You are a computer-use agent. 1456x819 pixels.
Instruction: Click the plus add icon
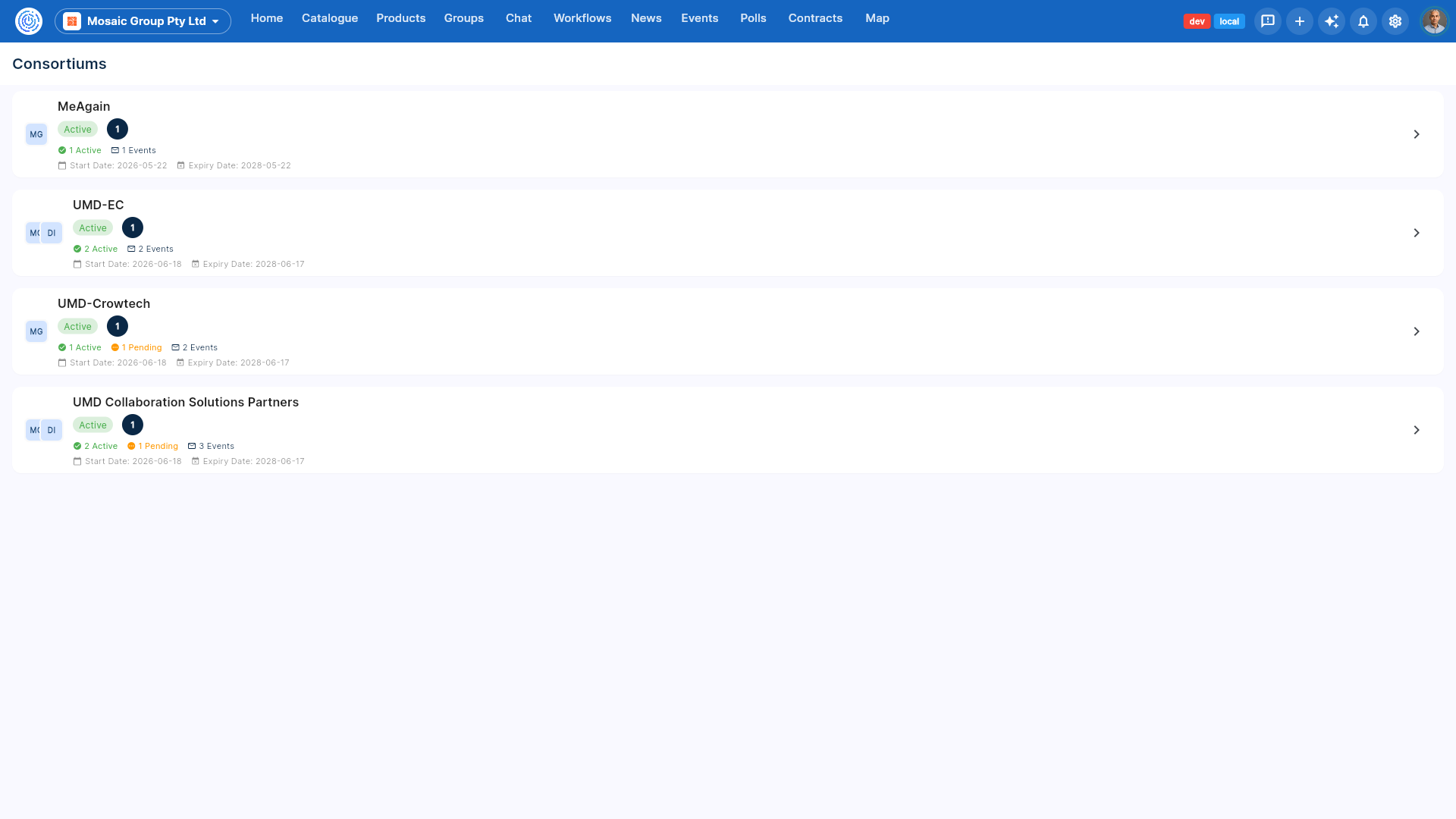1300,21
